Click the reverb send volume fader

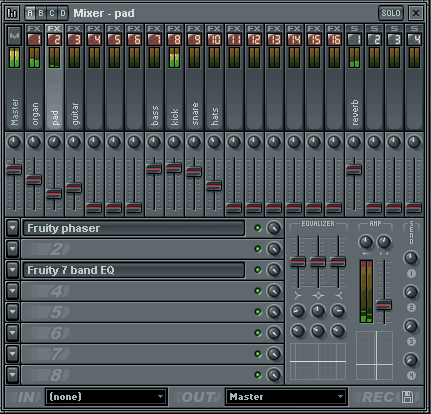[354, 170]
